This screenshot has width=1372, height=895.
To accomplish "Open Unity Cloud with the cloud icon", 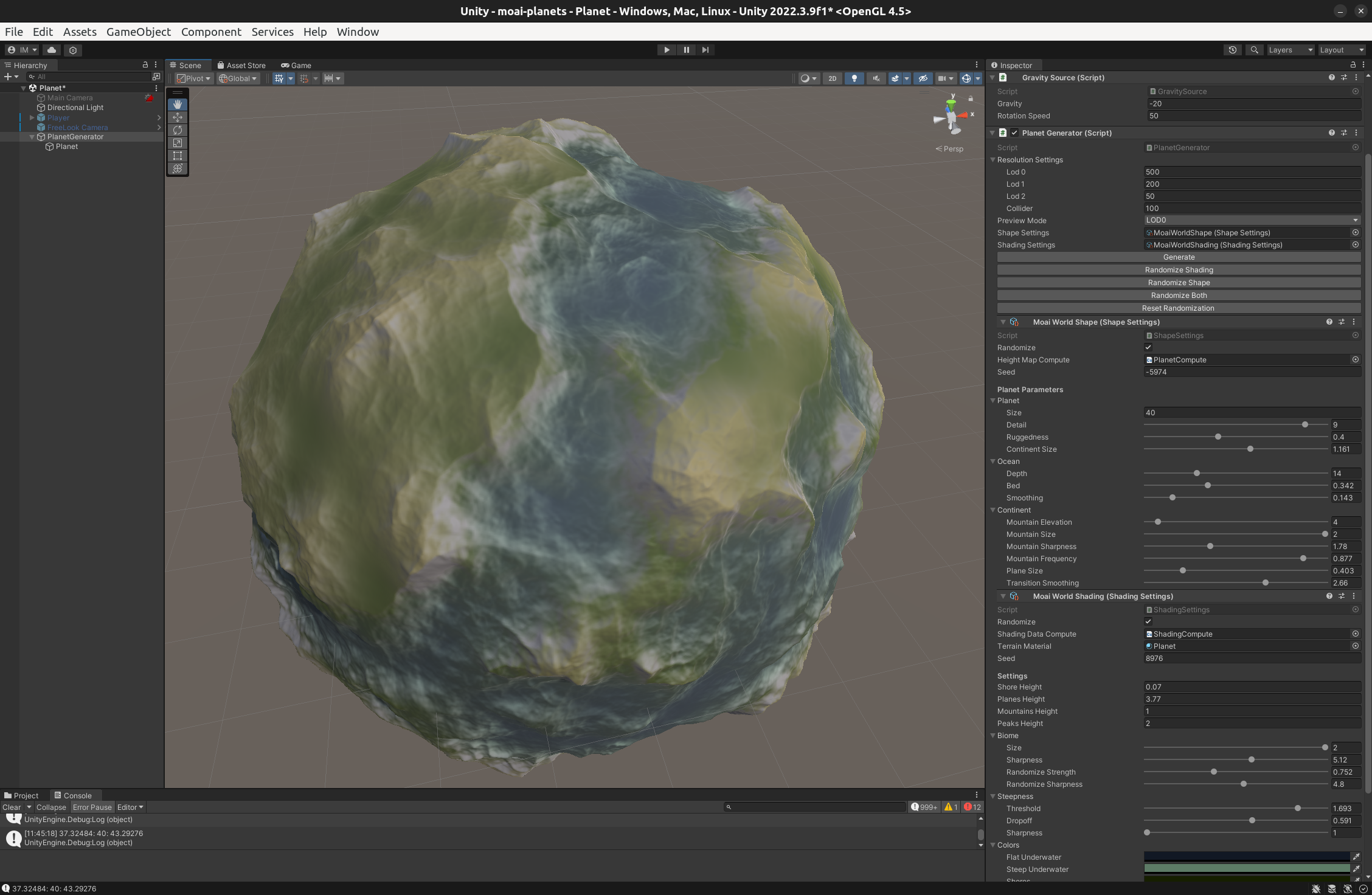I will coord(51,50).
